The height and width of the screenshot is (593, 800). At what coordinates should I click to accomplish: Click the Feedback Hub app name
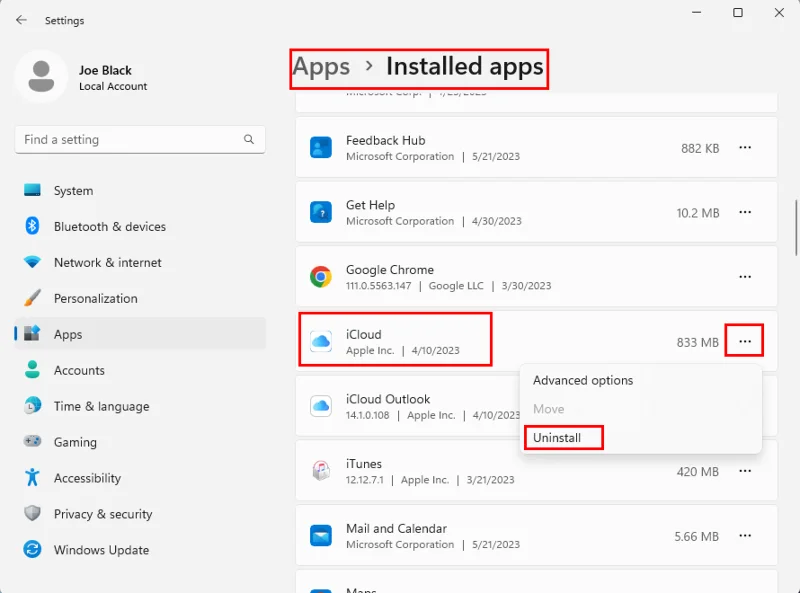386,140
